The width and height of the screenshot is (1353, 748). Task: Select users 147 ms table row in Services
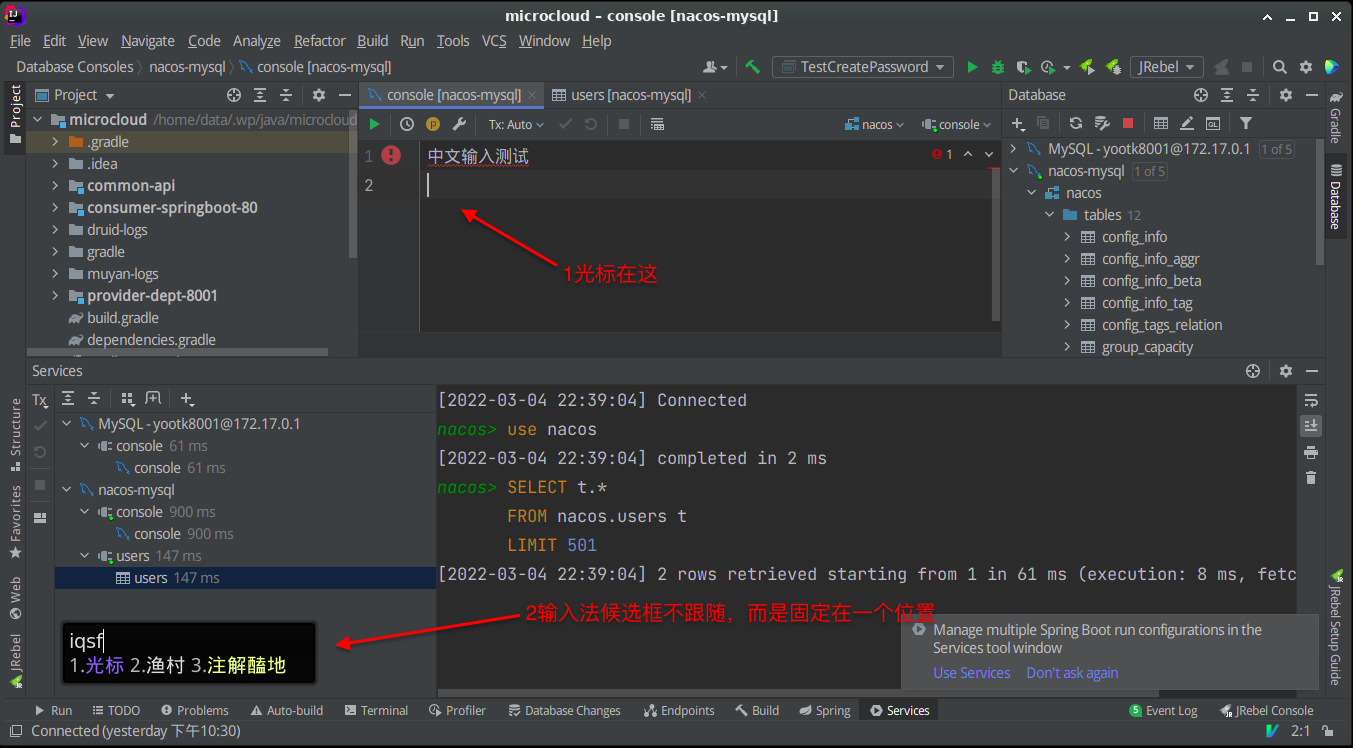tap(245, 578)
